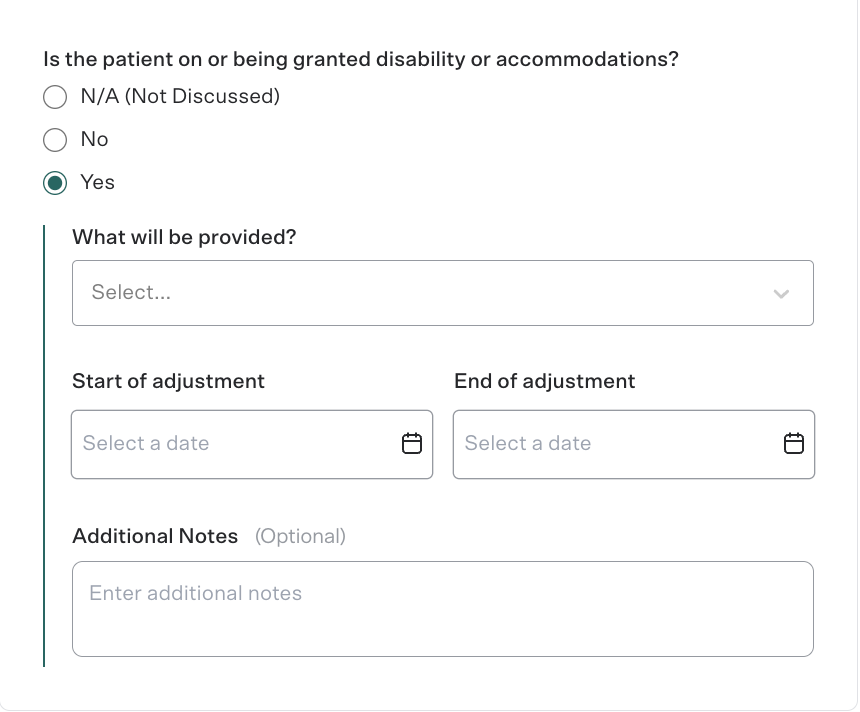
Task: Click the Additional Notes label
Action: coord(155,536)
